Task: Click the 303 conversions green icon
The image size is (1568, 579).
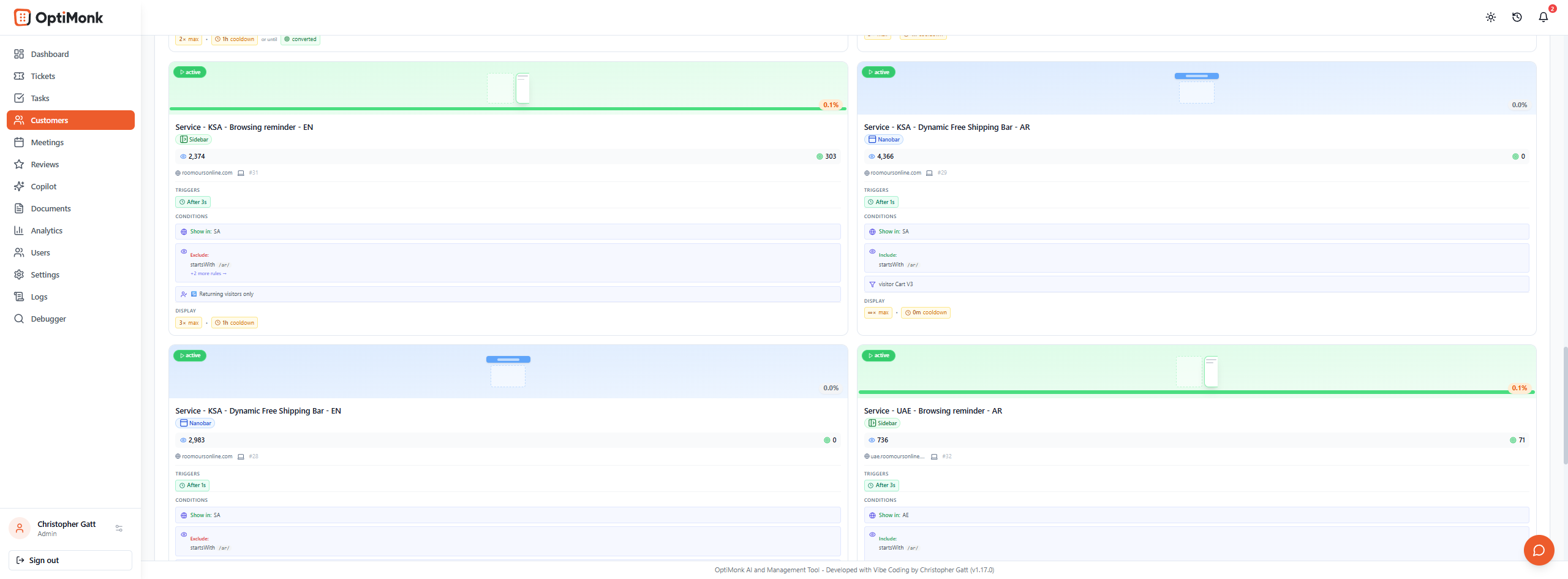Action: (820, 157)
